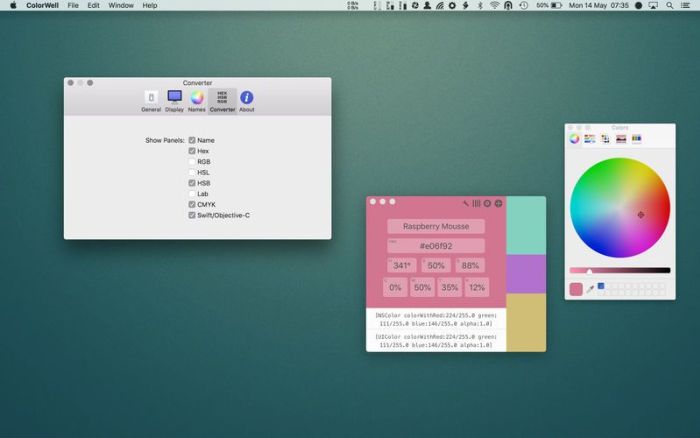Screen dimensions: 700x438
Task: Open the Names preferences tab
Action: [197, 100]
